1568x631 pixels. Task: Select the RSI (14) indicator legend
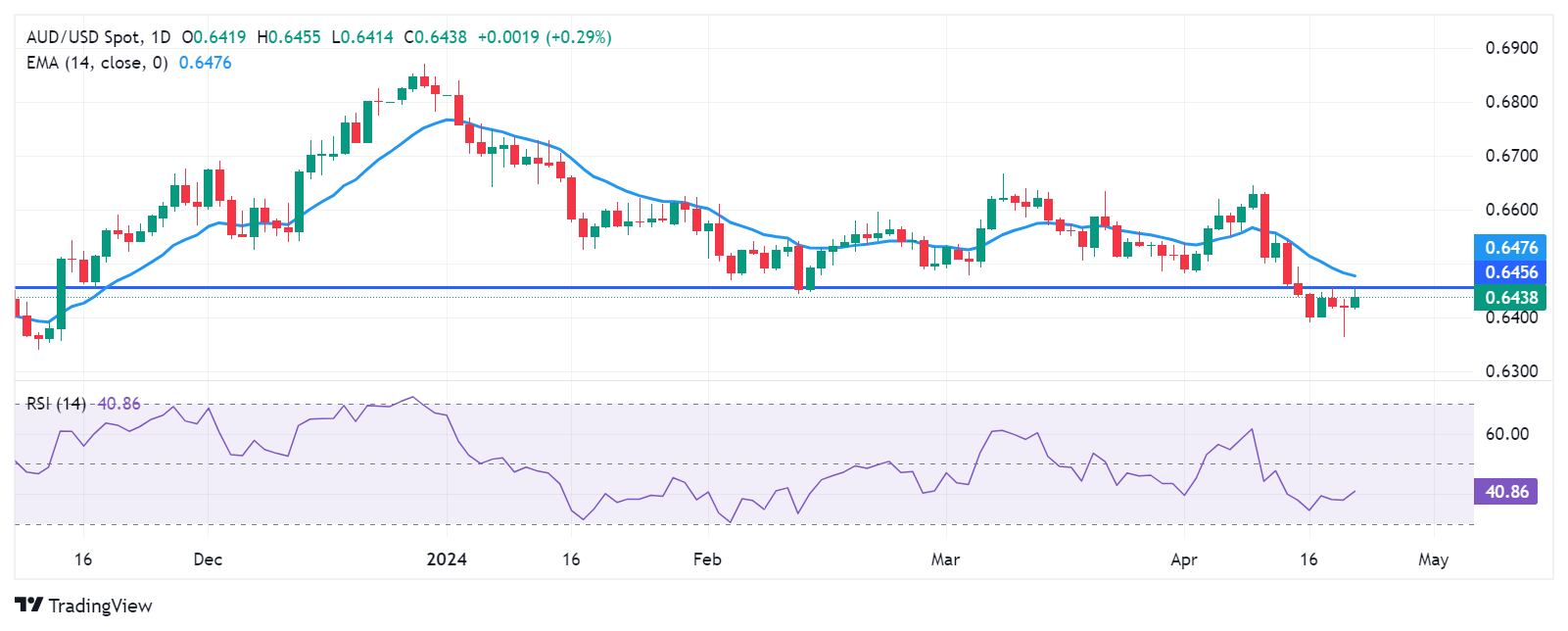point(56,404)
